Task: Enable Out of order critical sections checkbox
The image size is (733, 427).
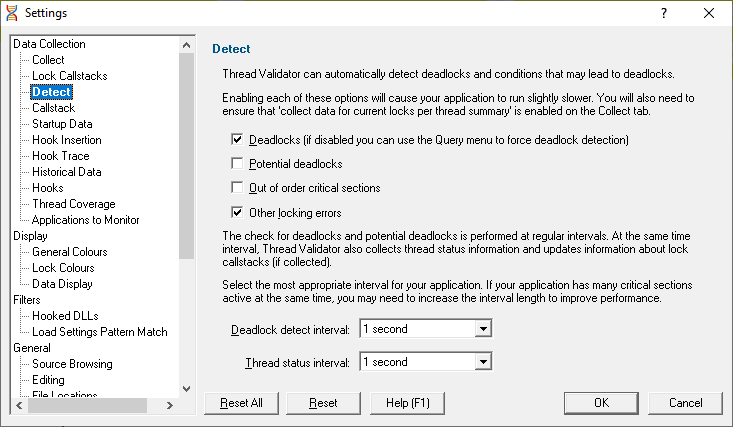Action: (237, 188)
